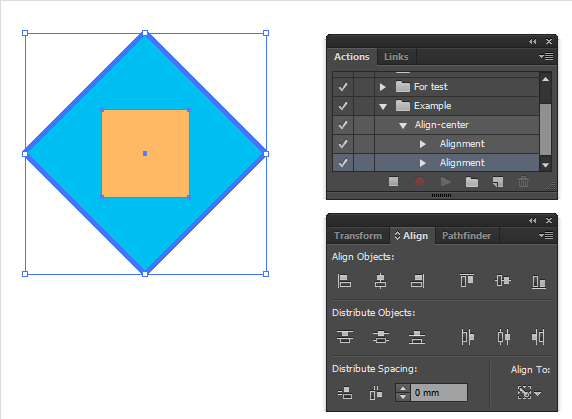Toggle dialog box for For test set
Image resolution: width=572 pixels, height=419 pixels.
pyautogui.click(x=364, y=87)
